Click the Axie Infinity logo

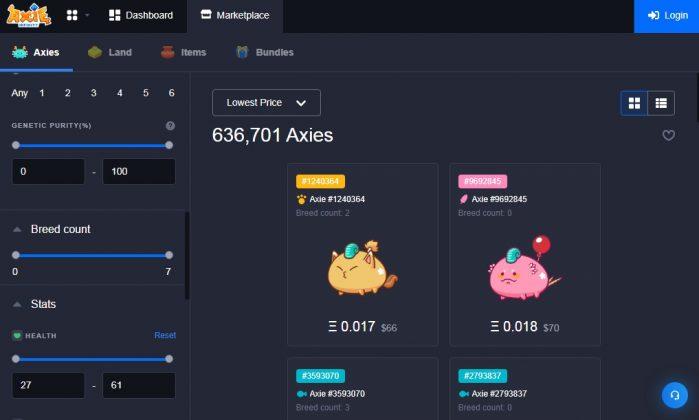[29, 15]
